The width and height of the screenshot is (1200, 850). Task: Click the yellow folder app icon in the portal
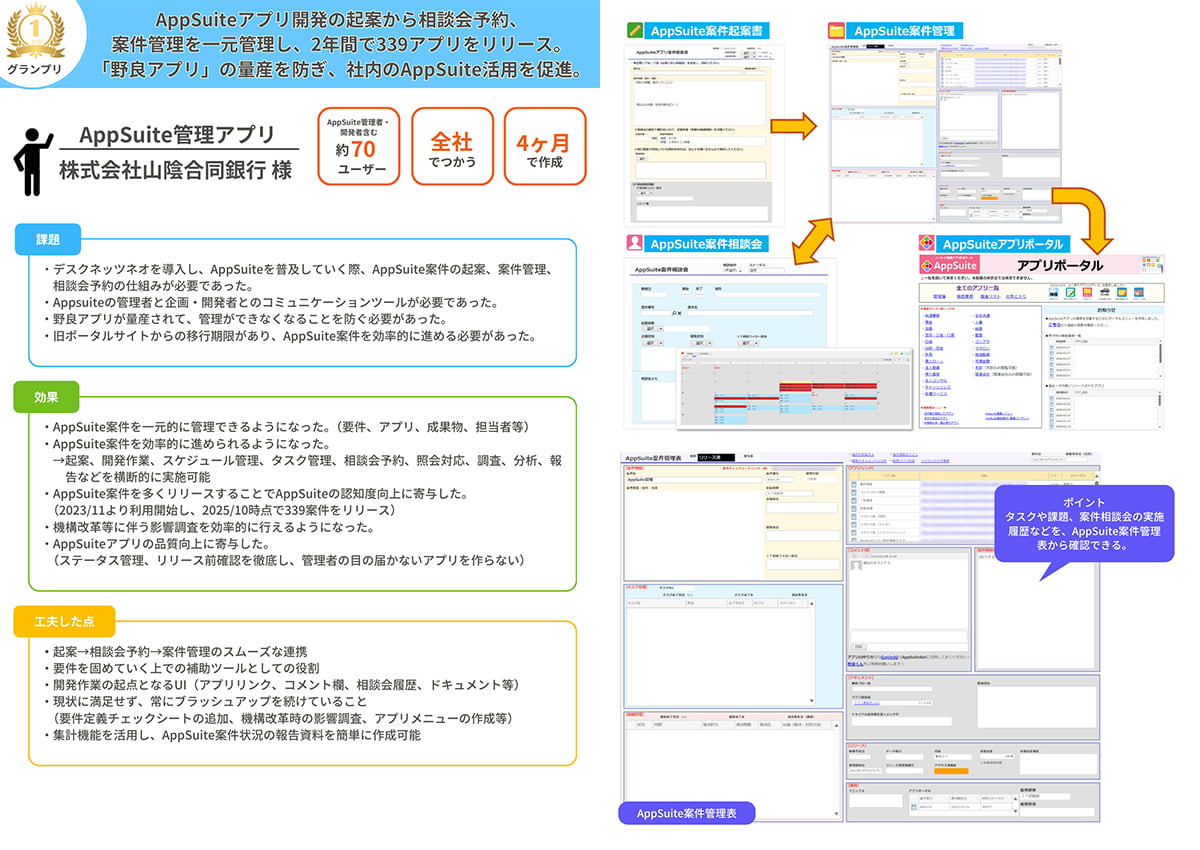click(1121, 292)
